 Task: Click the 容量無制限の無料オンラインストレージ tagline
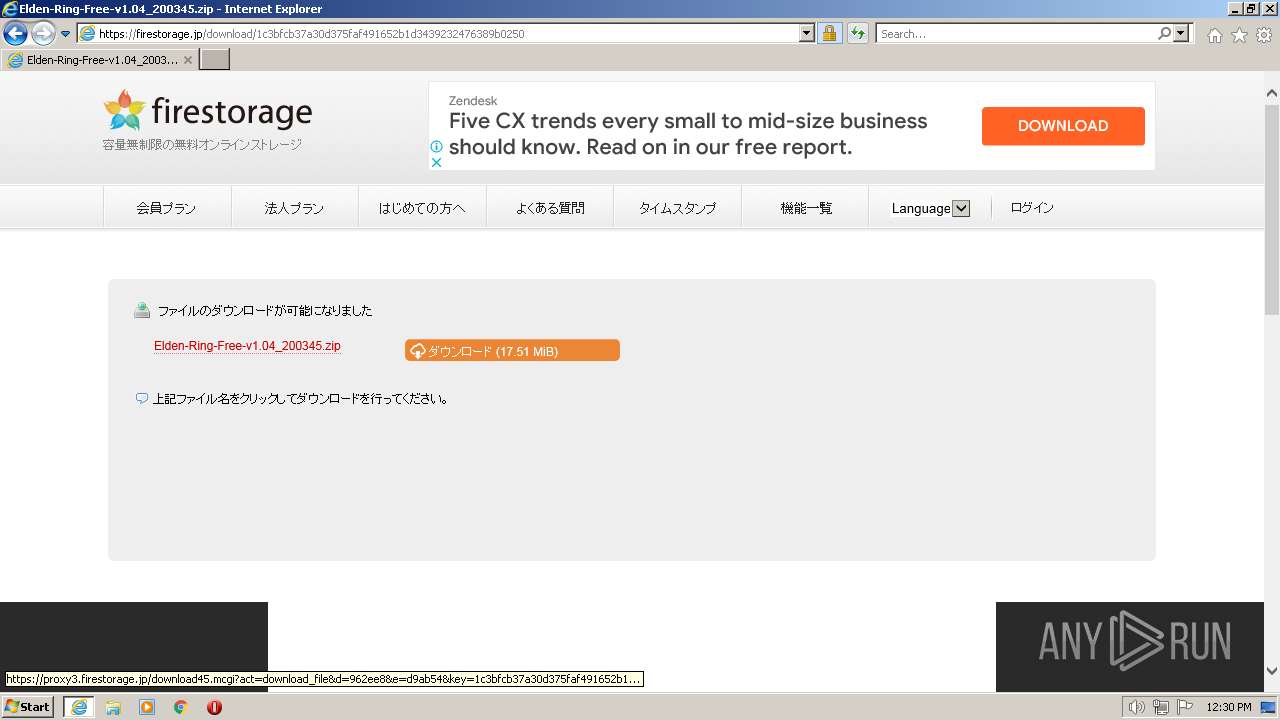(202, 144)
